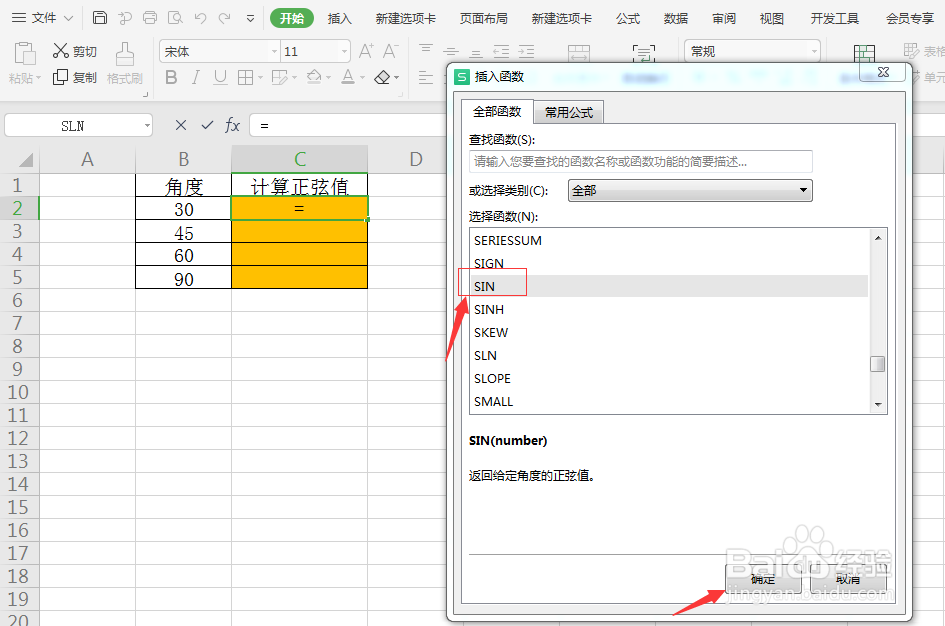Select SERIESSUM in the function list
The width and height of the screenshot is (945, 626).
point(668,240)
